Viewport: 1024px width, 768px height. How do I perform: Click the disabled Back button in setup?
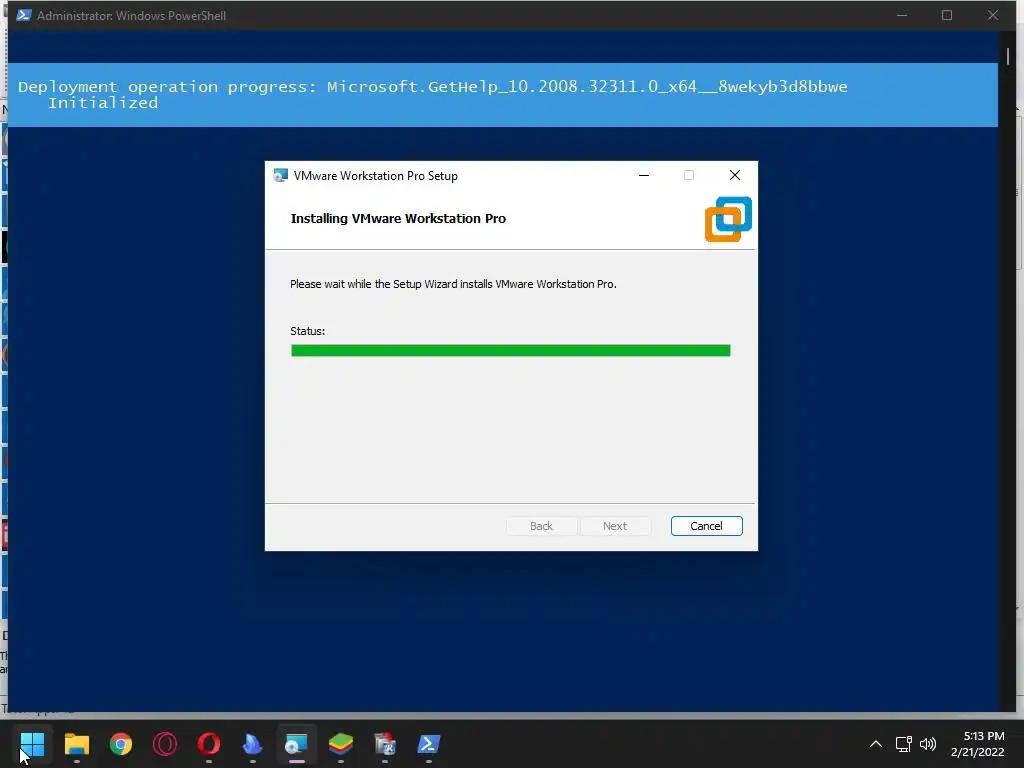pyautogui.click(x=541, y=526)
